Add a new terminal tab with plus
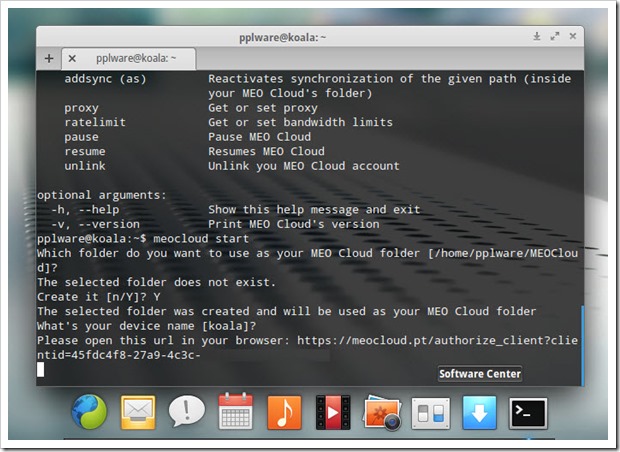Screen dimensions: 620x452 point(49,59)
